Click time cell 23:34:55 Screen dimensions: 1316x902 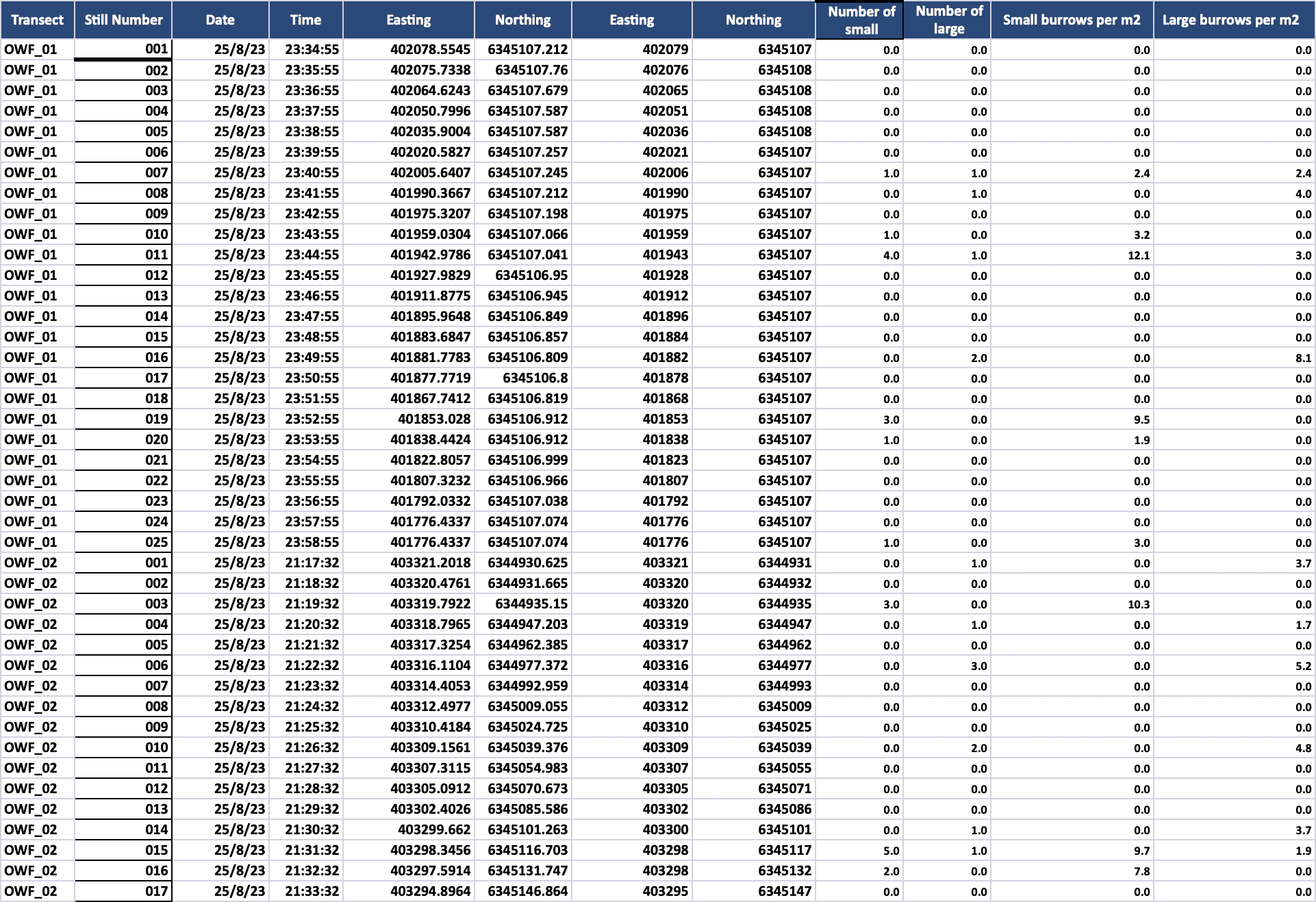(305, 49)
